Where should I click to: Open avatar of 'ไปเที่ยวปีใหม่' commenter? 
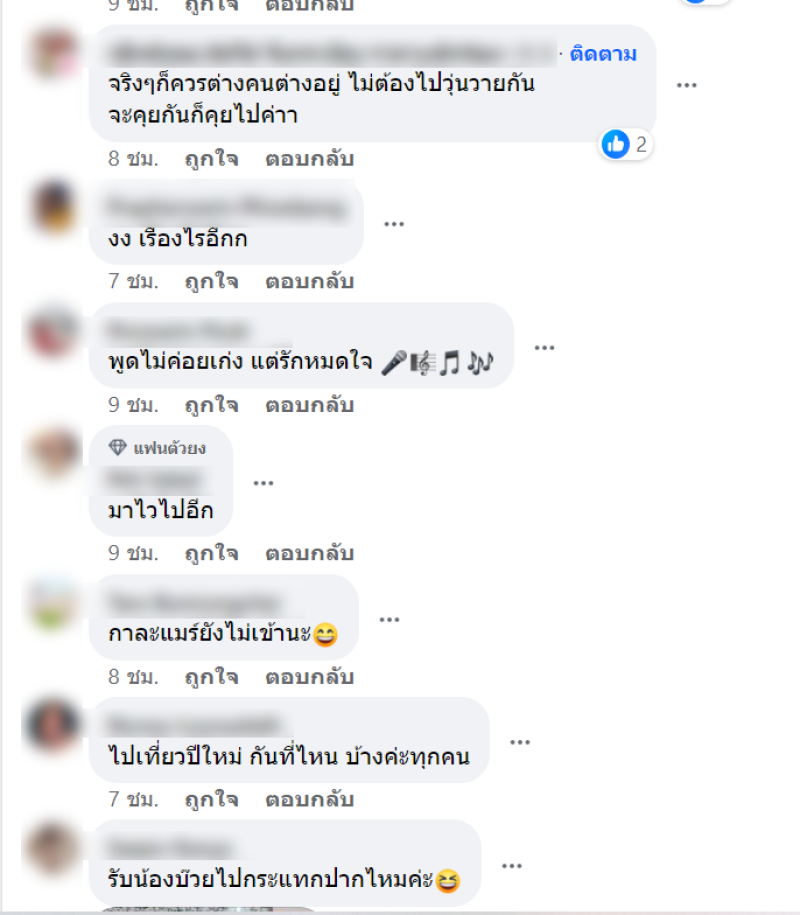[x=53, y=724]
